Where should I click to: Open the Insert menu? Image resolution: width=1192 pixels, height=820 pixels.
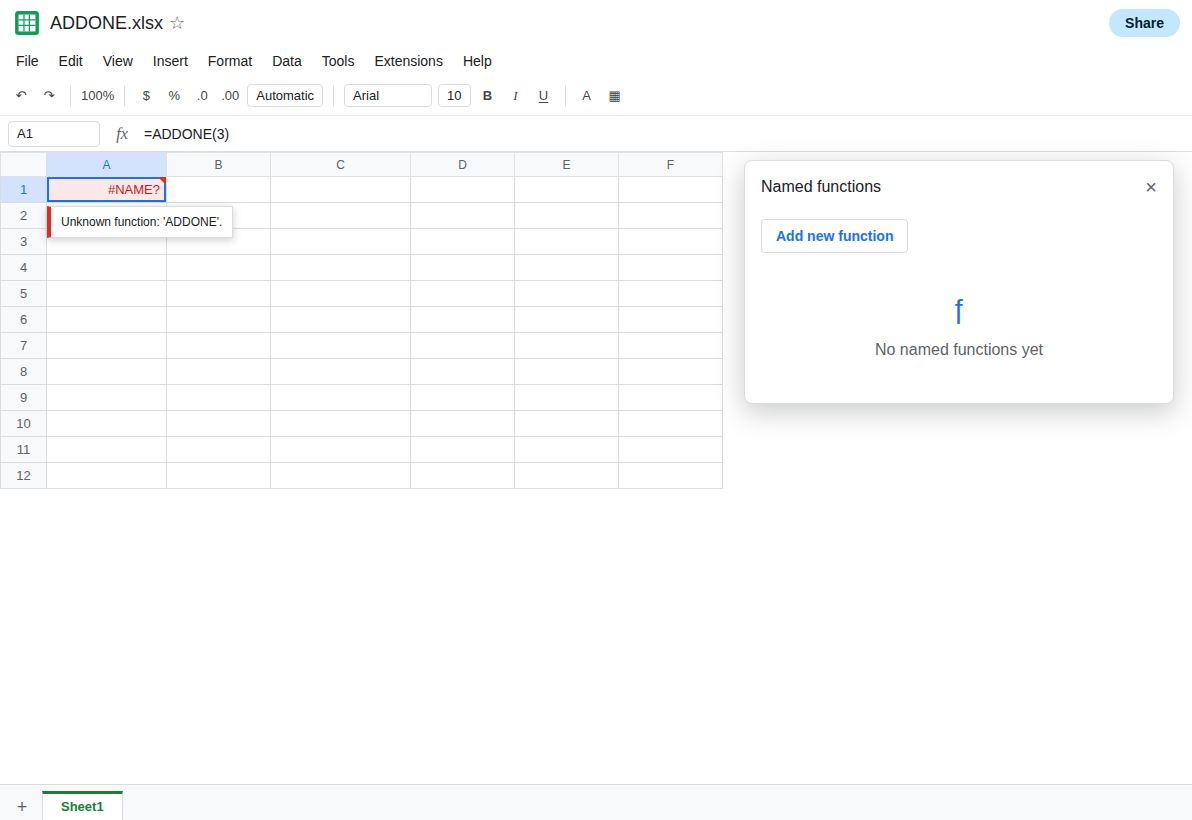(x=170, y=61)
